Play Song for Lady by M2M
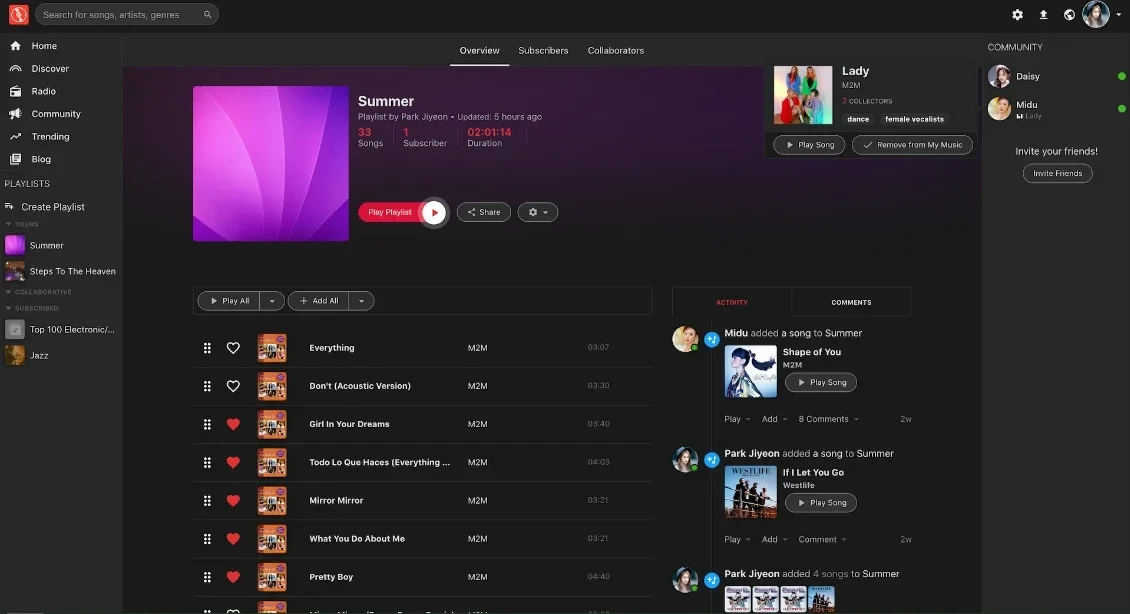 (809, 145)
